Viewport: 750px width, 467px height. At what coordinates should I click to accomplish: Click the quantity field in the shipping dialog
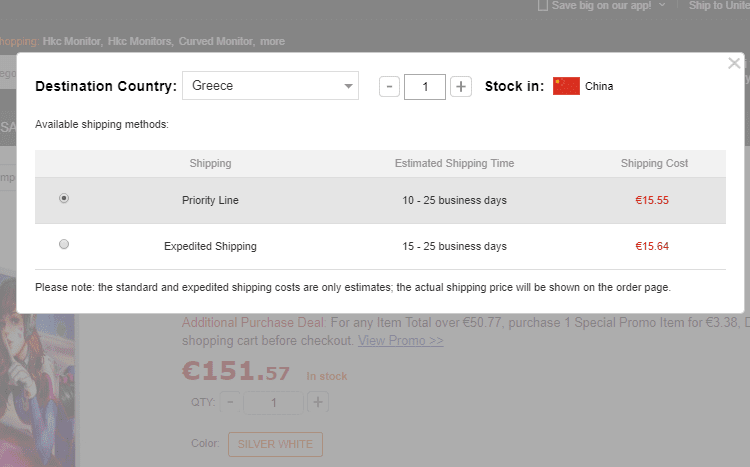coord(425,87)
